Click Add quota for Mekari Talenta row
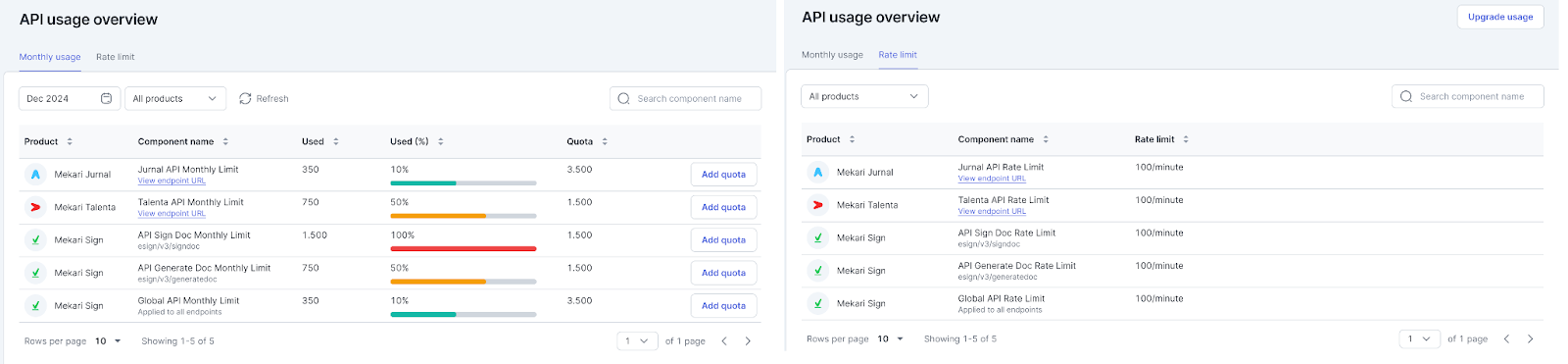Viewport: 1568px width, 364px height. [723, 207]
